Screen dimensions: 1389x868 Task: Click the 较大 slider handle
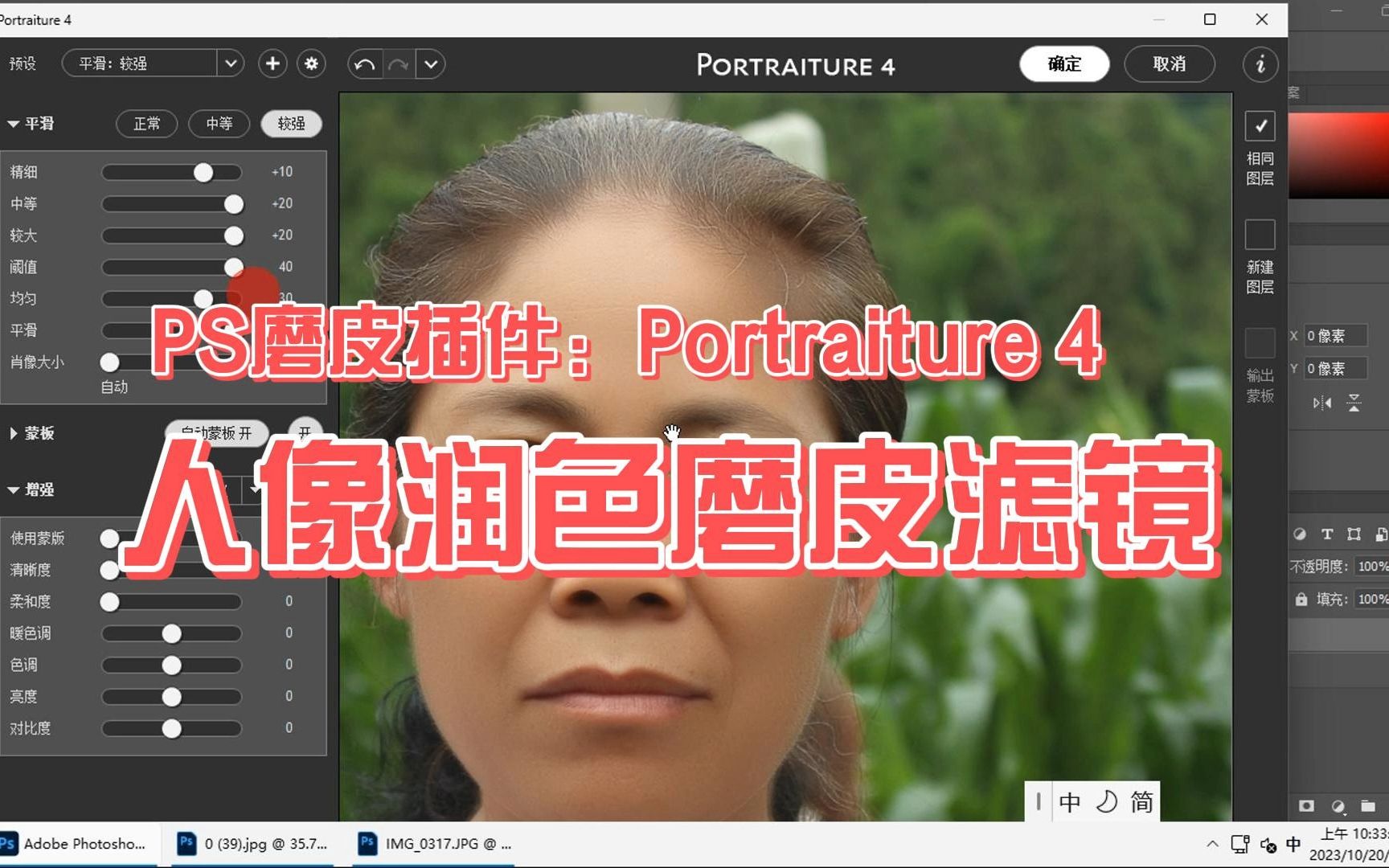tap(234, 235)
